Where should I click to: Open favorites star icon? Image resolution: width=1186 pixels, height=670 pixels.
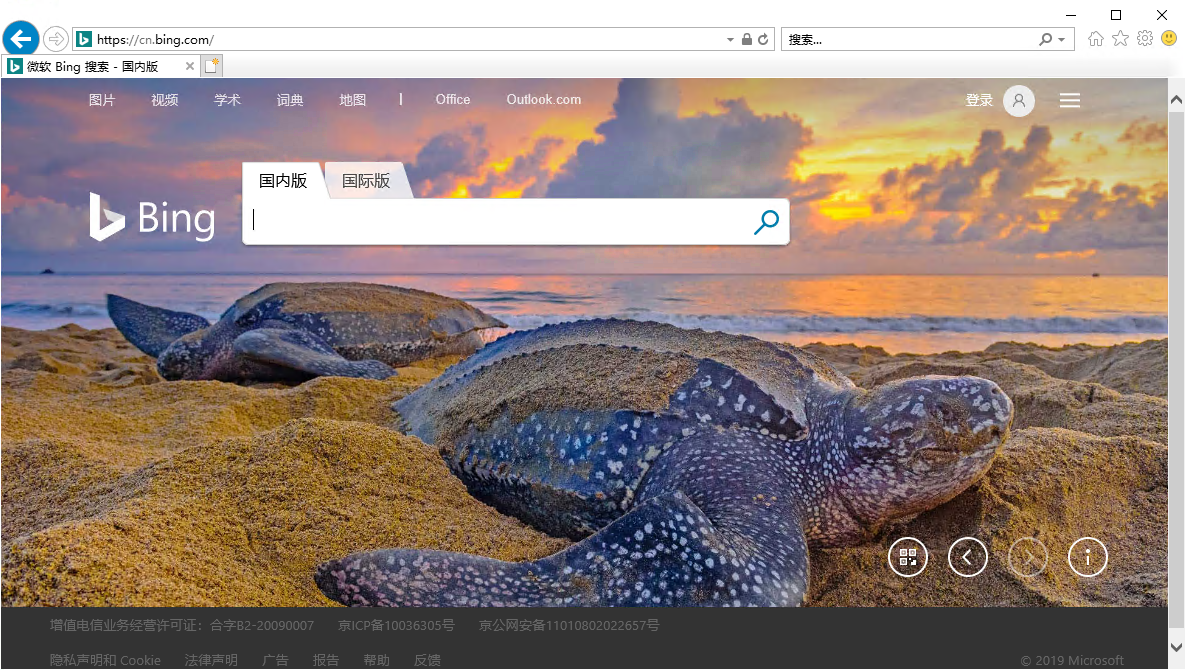click(x=1120, y=39)
